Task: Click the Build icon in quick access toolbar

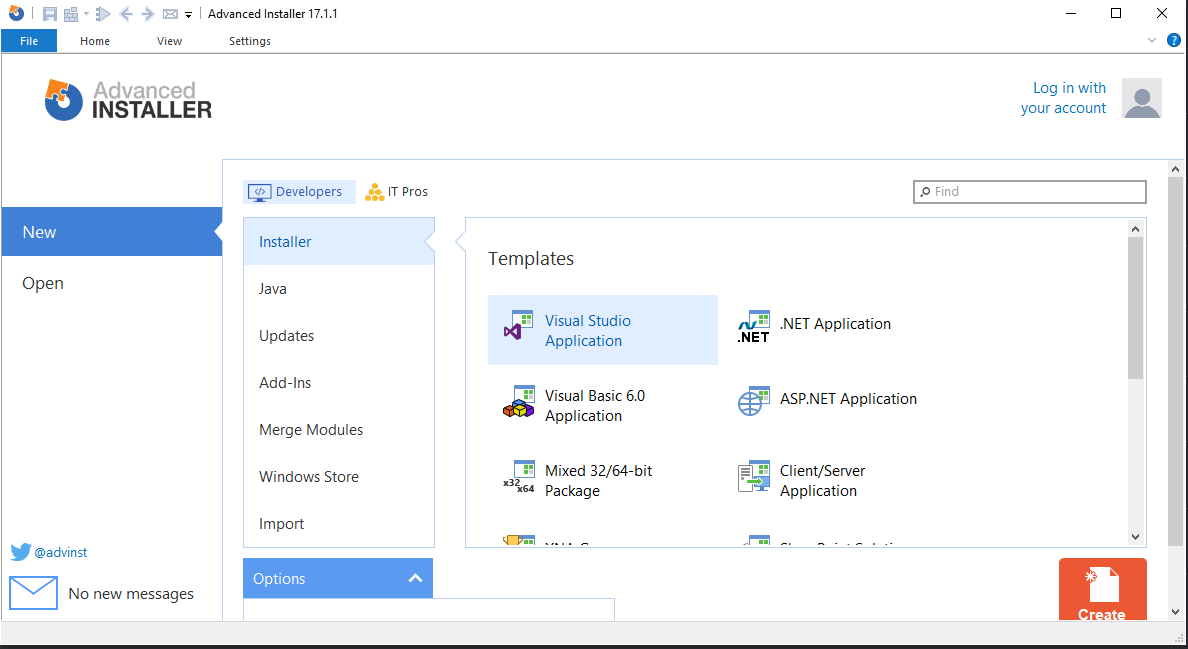Action: pos(71,14)
